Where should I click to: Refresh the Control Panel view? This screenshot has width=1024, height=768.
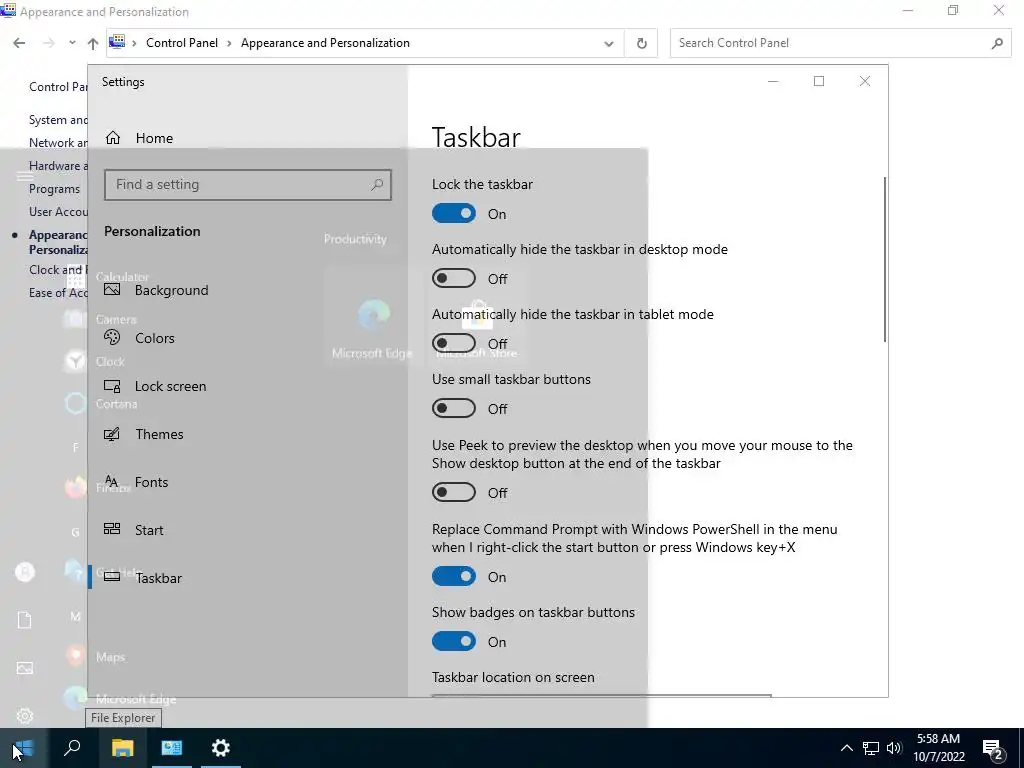tap(641, 44)
